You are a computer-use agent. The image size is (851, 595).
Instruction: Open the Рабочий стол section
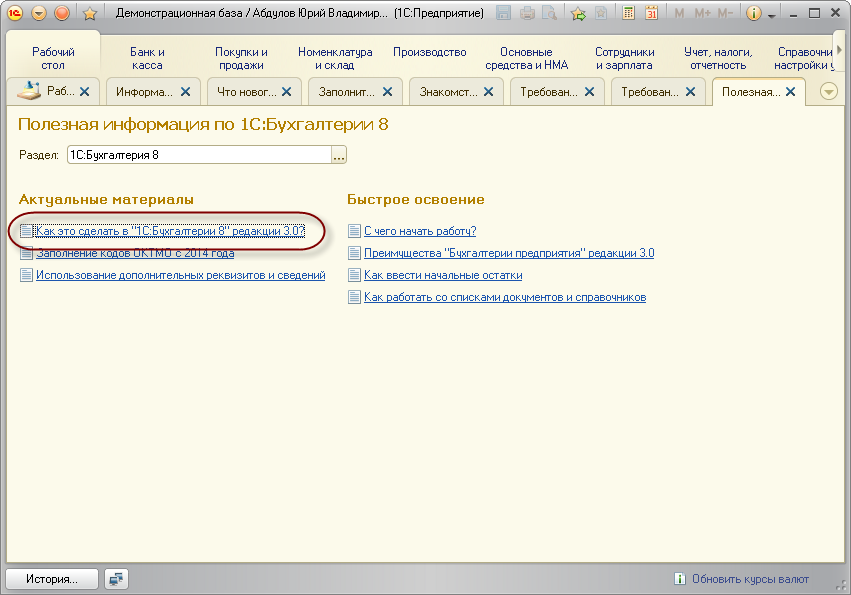pos(53,59)
